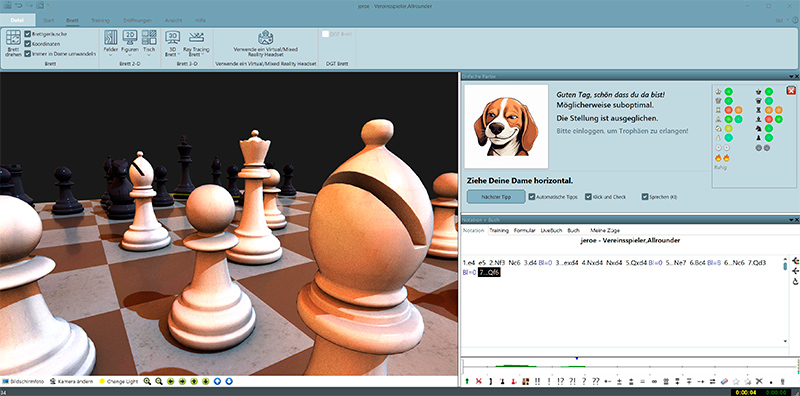
Task: Toggle 'Immer in Dame umwandeln' checkbox
Action: (28, 53)
